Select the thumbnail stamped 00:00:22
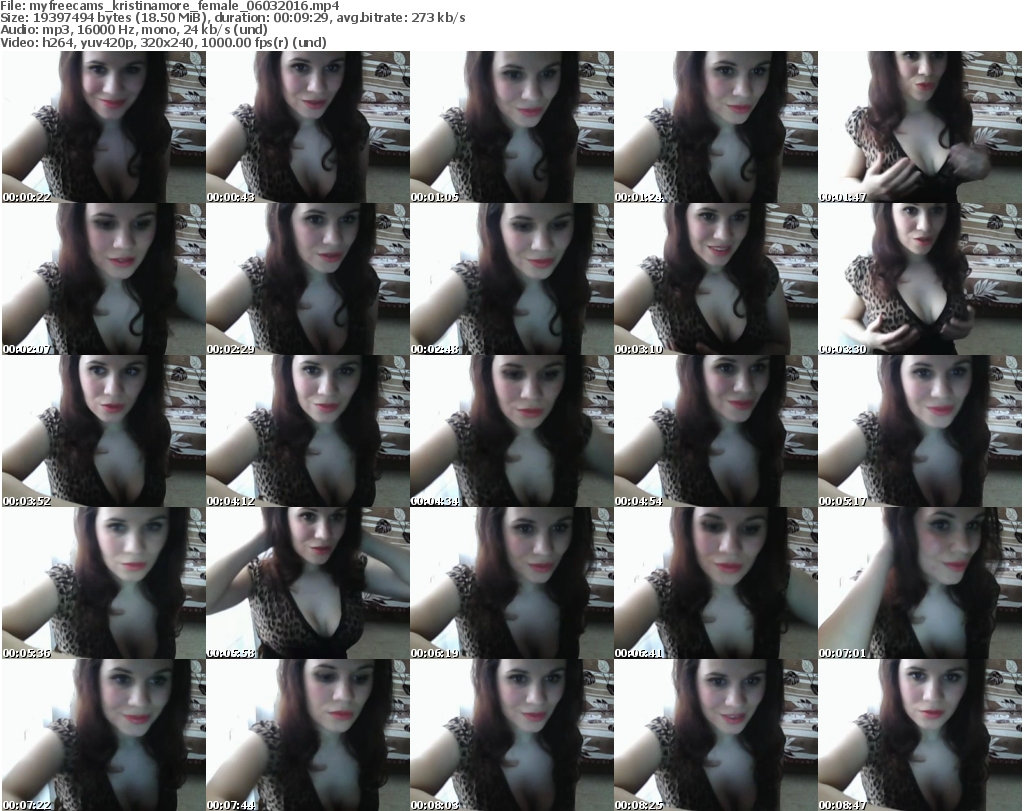 [x=104, y=127]
